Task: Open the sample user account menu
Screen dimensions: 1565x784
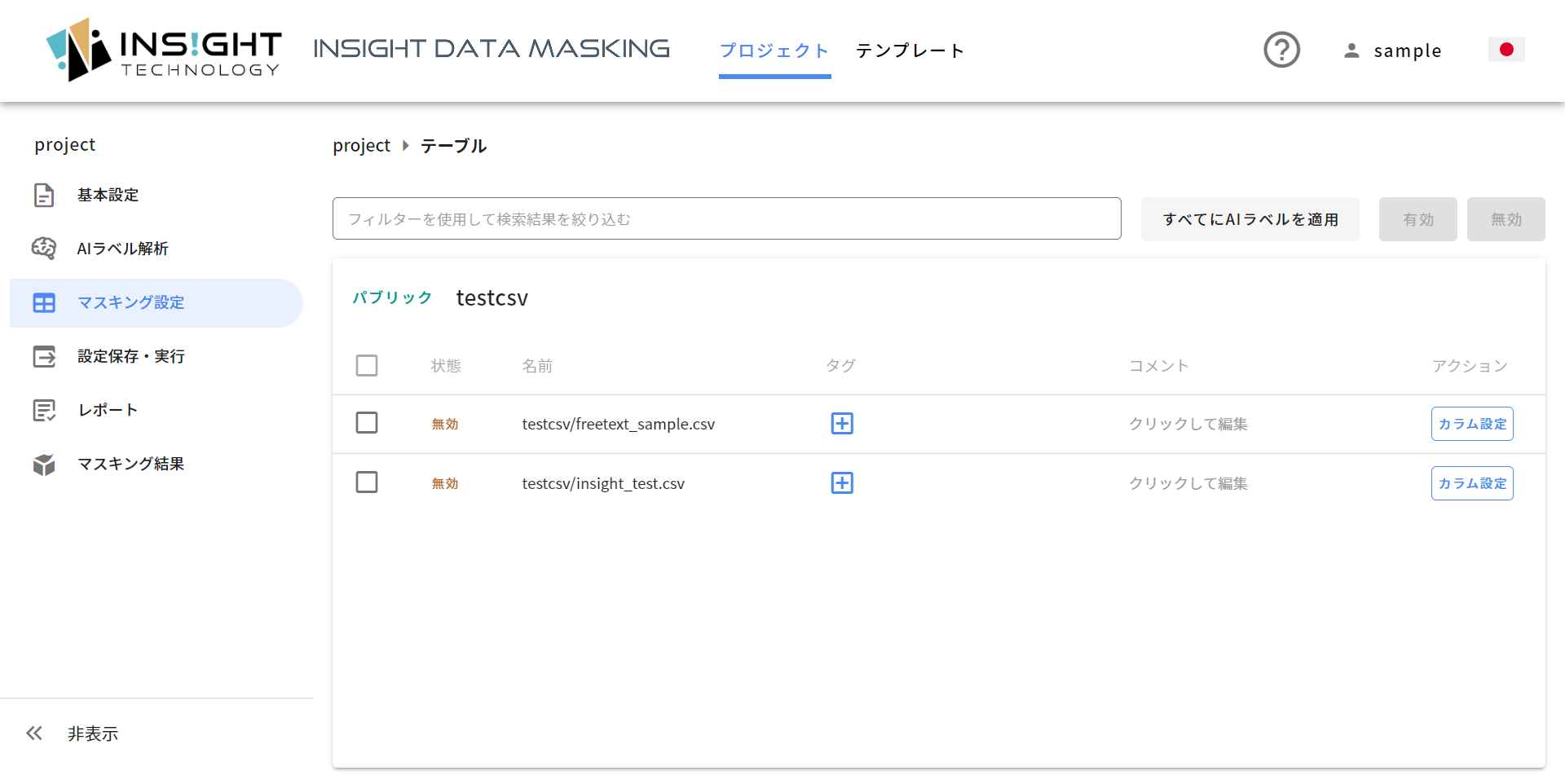Action: 1392,51
